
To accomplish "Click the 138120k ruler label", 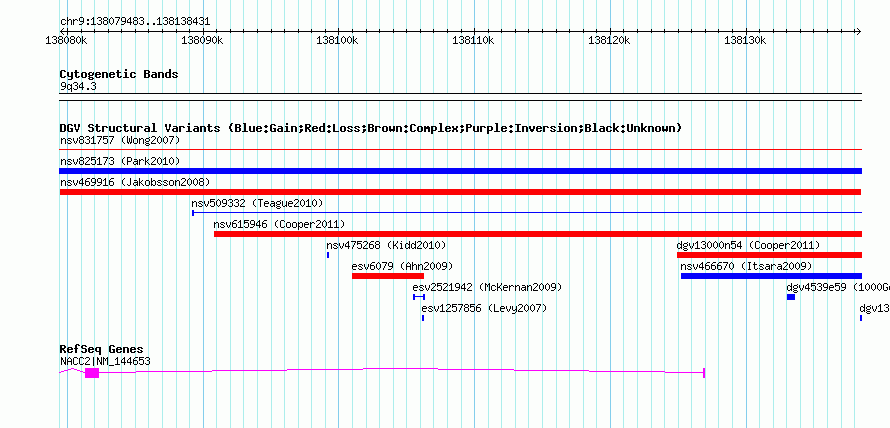I will coord(610,40).
